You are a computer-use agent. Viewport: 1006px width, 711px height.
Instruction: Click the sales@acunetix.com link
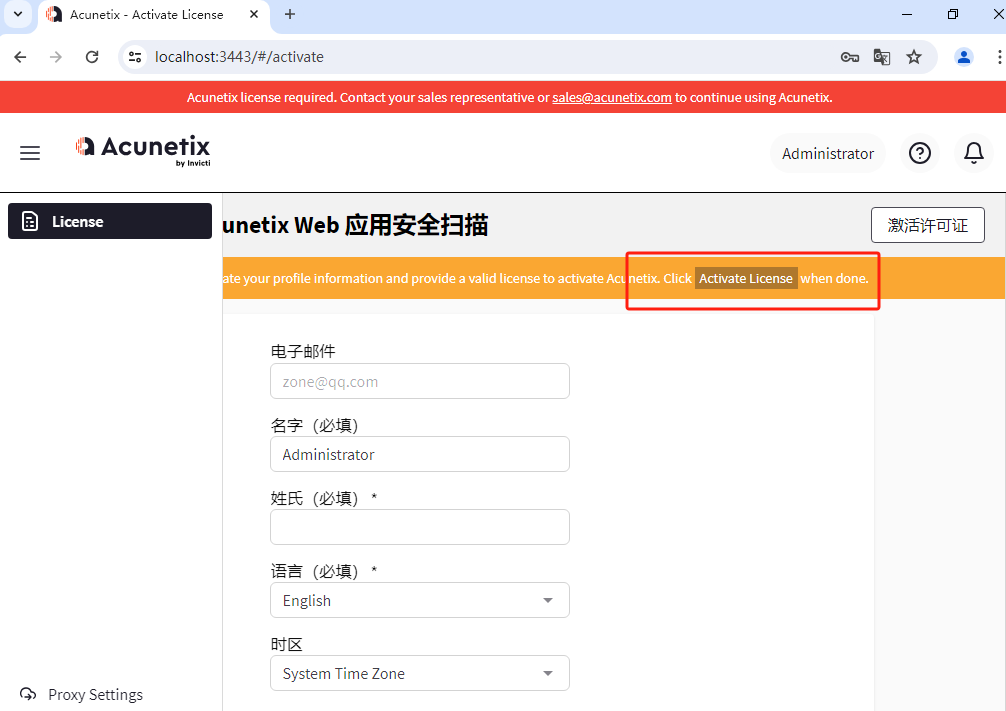611,98
